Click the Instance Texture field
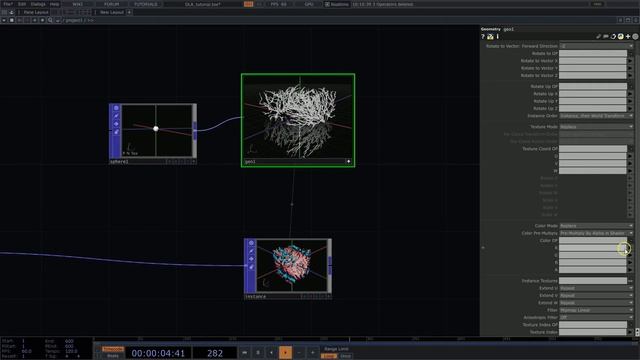 (x=593, y=281)
